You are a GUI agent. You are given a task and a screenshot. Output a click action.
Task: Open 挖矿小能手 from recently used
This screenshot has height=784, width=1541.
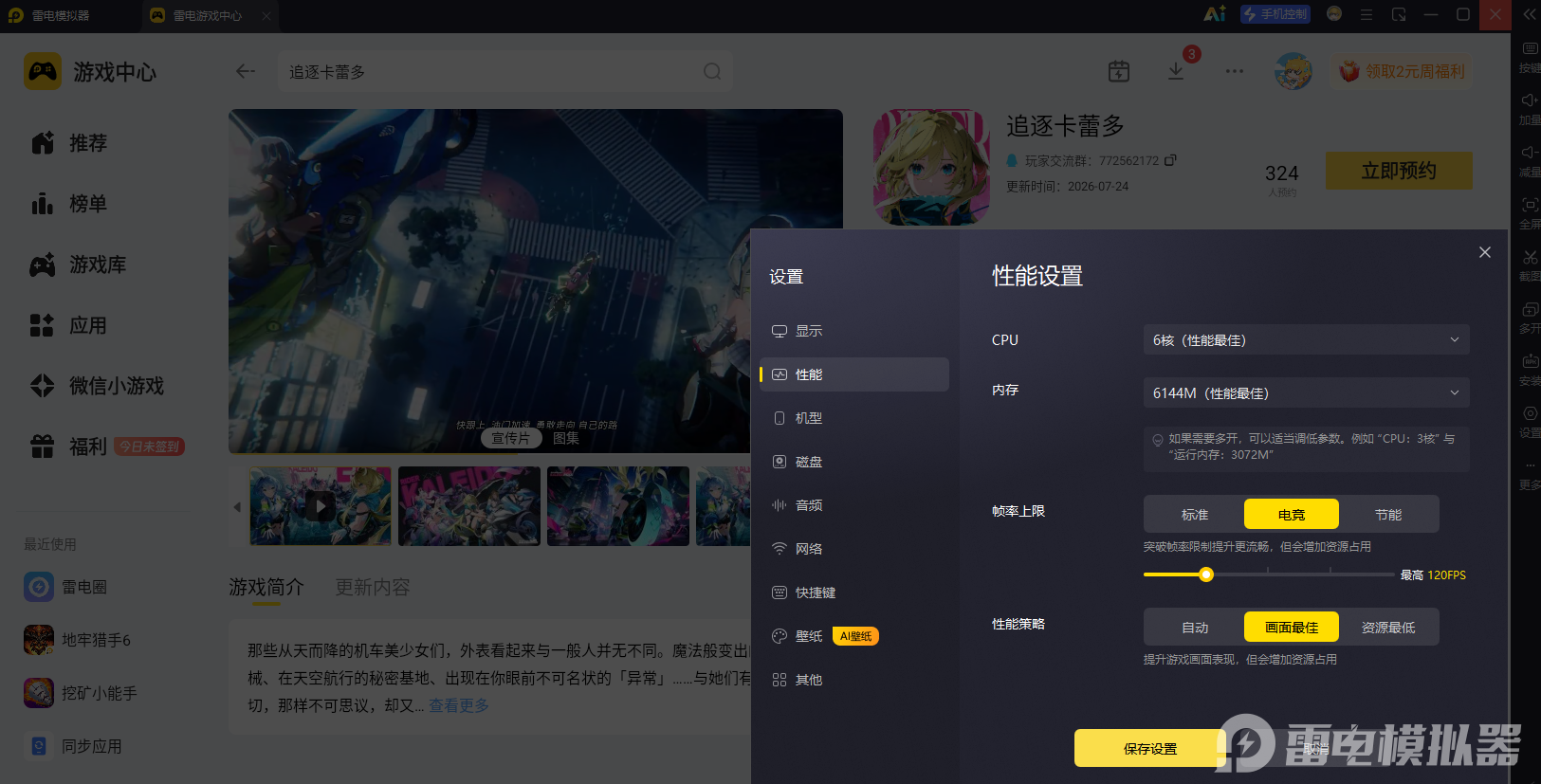click(81, 693)
